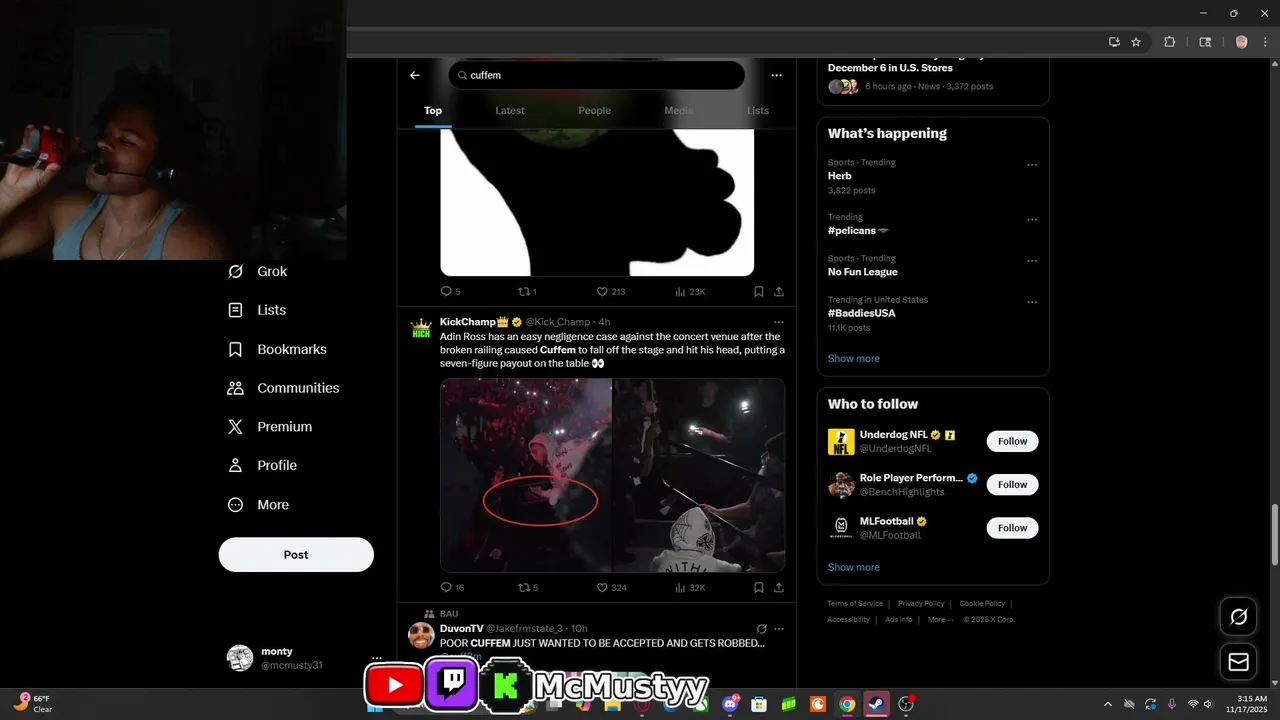Follow Role Player Performances
This screenshot has width=1280, height=720.
[x=1012, y=484]
